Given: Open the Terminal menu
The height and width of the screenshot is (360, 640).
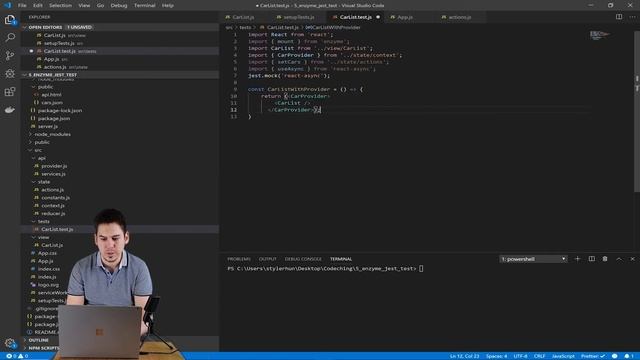Looking at the screenshot, I should click(144, 5).
